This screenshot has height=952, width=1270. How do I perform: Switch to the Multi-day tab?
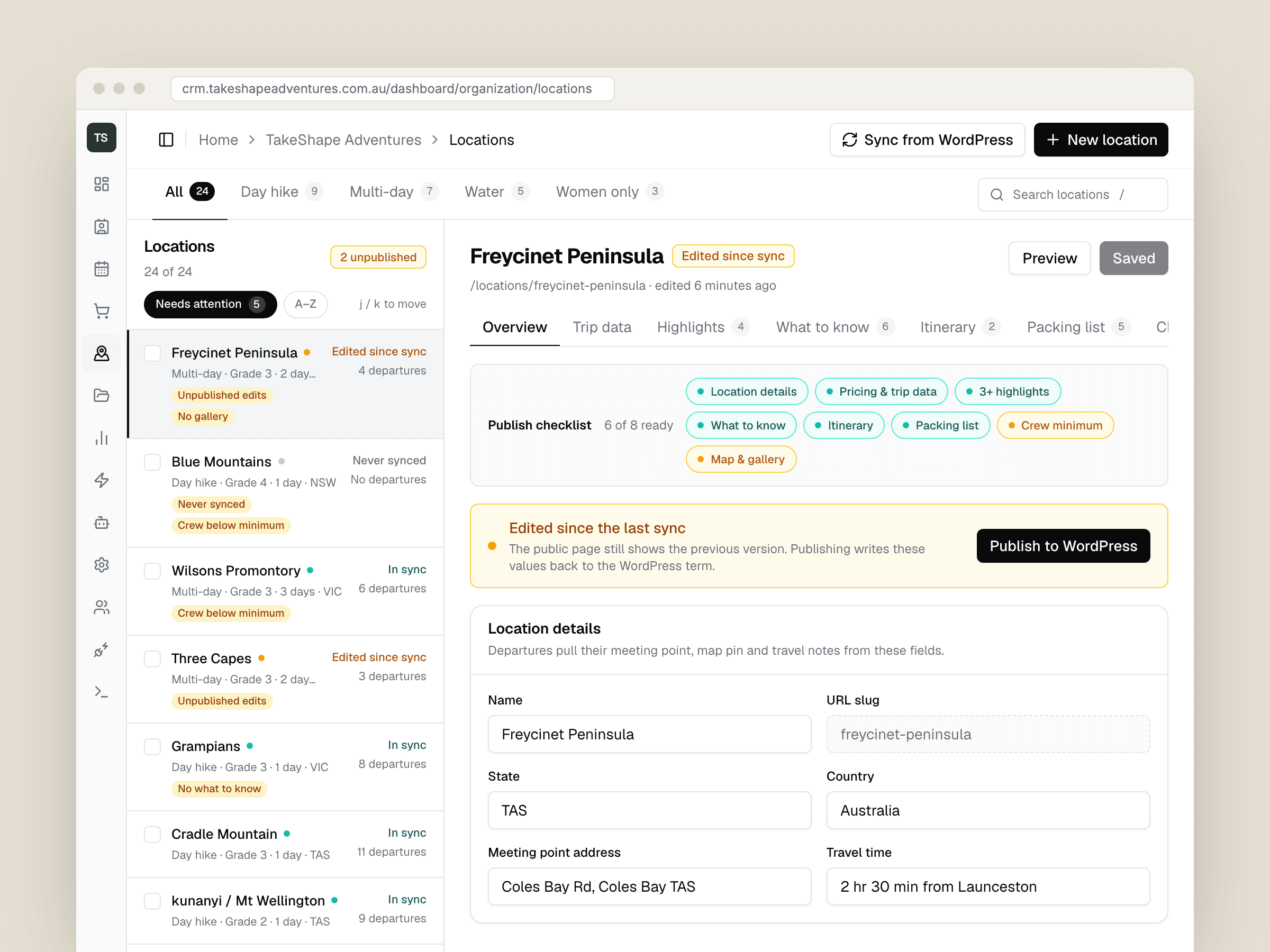394,191
